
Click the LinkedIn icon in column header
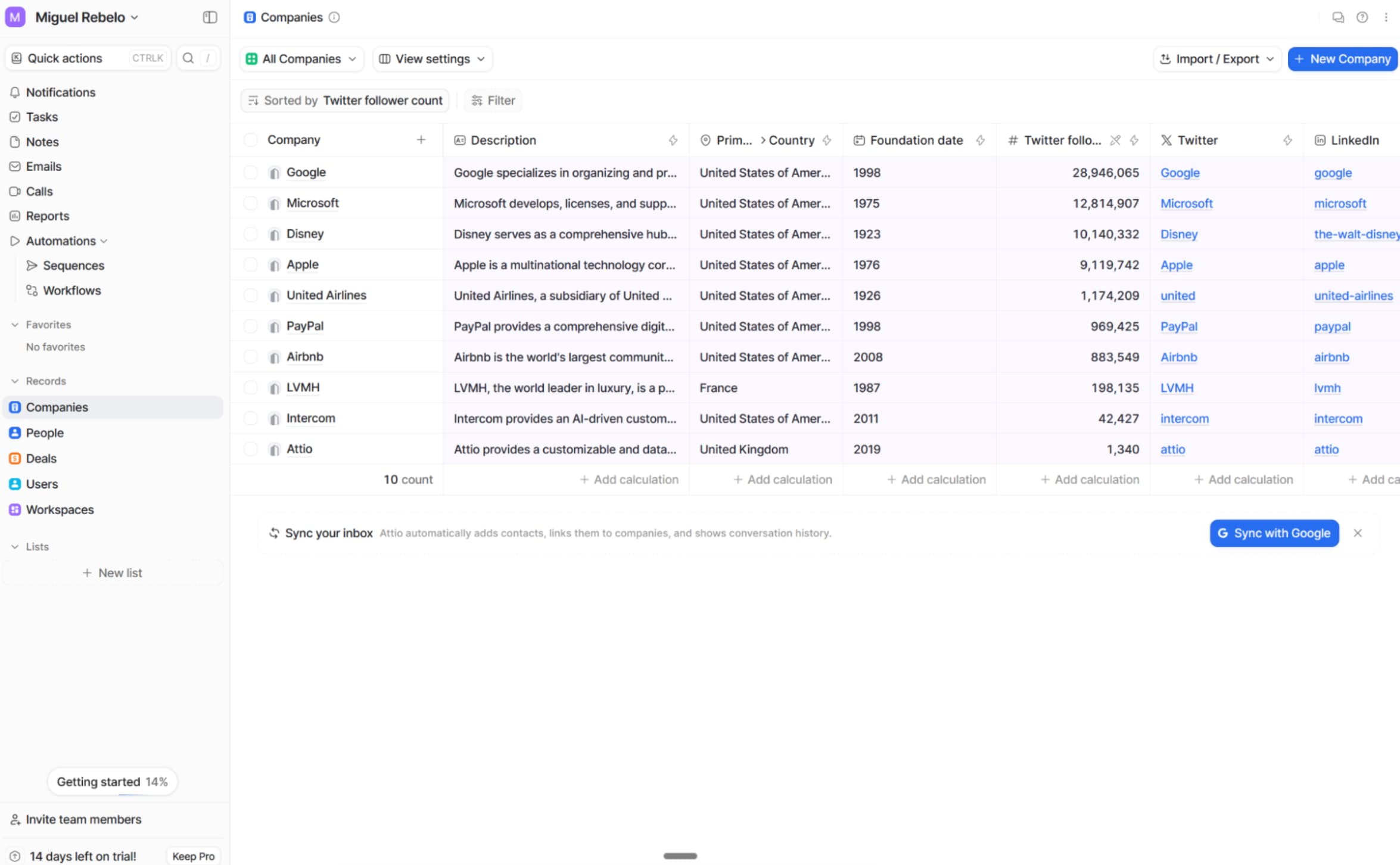click(1320, 140)
